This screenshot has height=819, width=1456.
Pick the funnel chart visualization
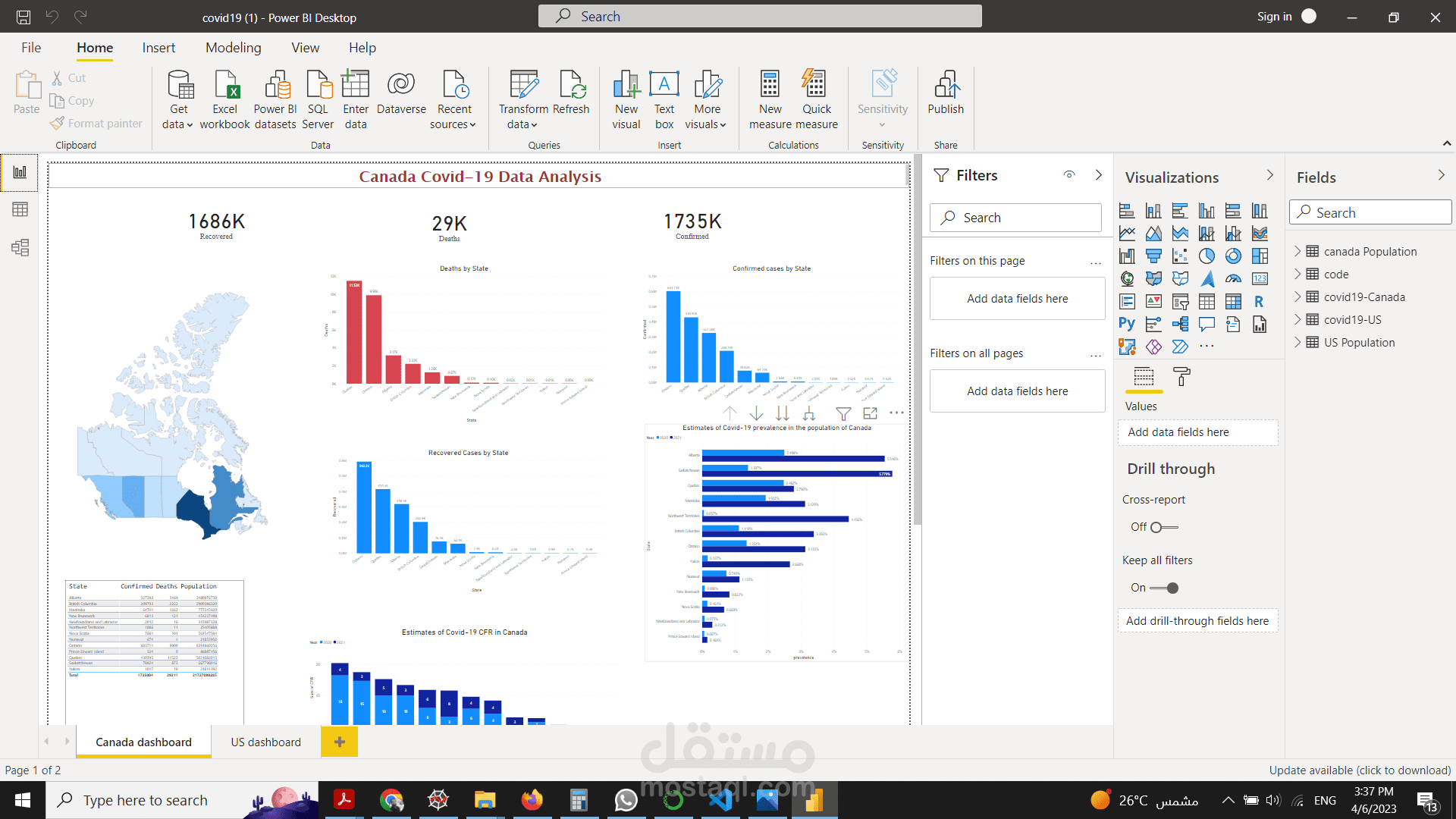tap(1153, 256)
